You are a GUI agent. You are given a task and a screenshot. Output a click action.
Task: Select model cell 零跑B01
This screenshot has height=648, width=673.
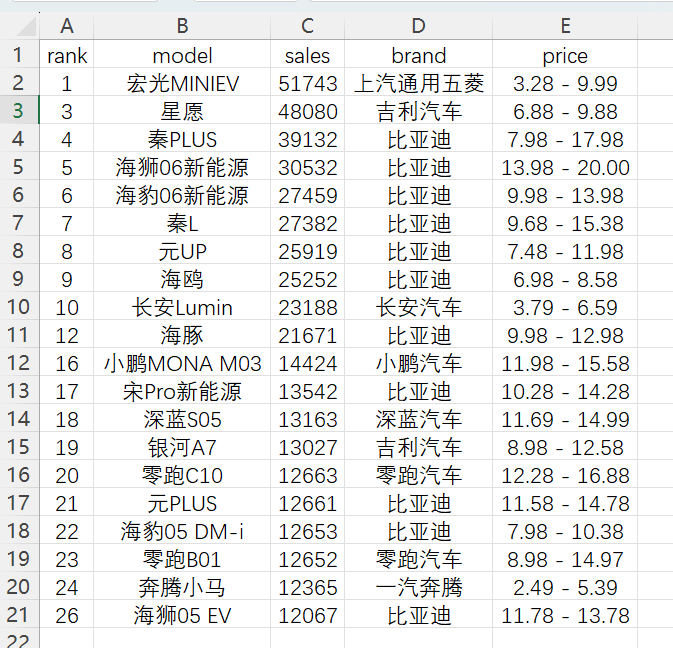coord(182,558)
